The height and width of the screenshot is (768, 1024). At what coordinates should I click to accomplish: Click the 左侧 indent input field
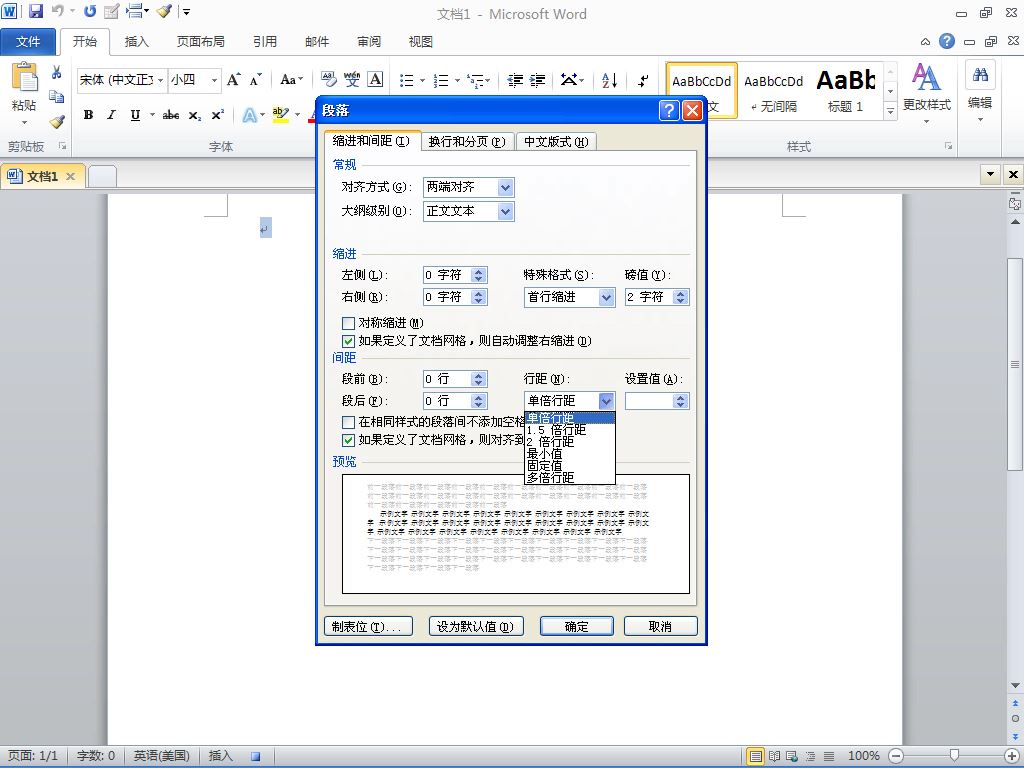[x=447, y=276]
